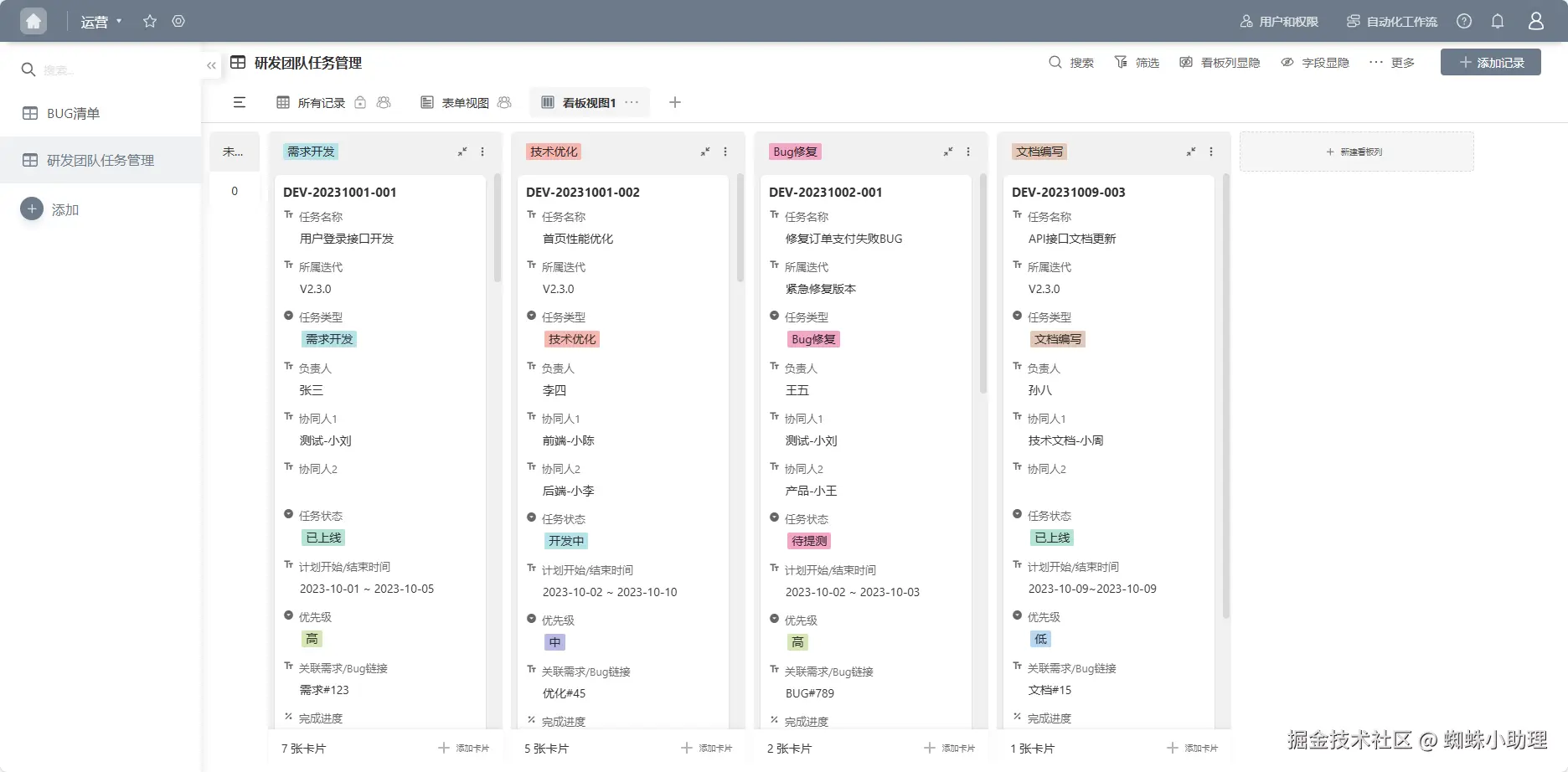
Task: Click the Bug修复 column scrollbar
Action: tap(983, 283)
